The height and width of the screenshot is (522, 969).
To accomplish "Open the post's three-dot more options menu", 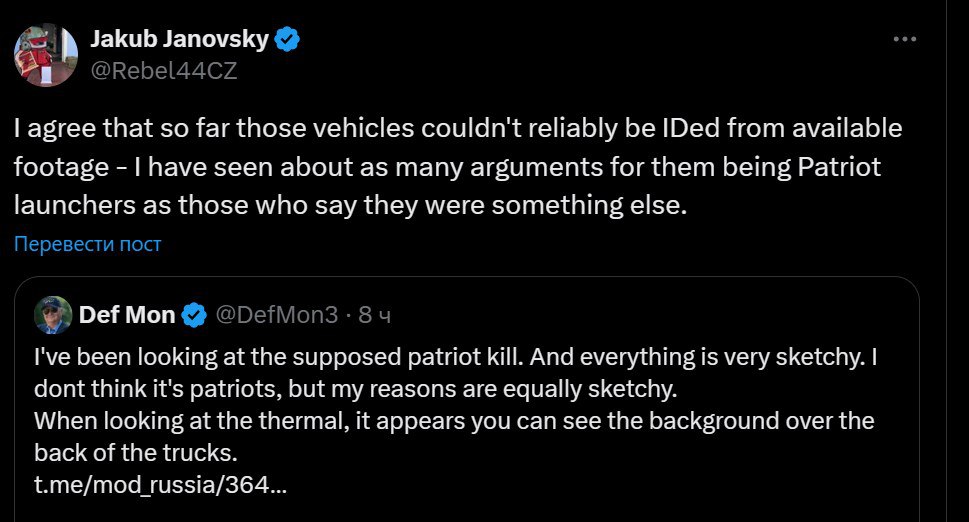I will (904, 40).
